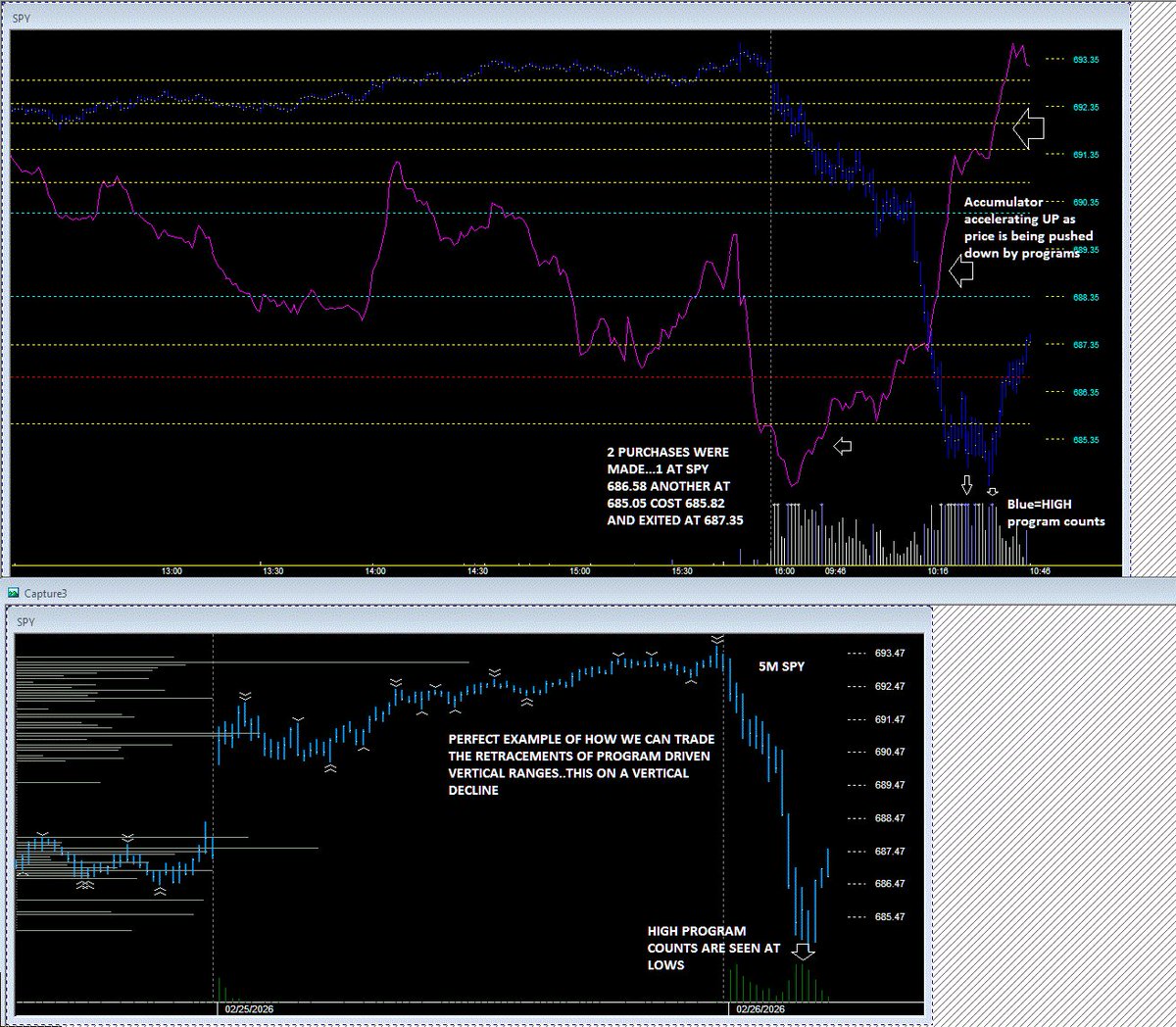
Task: Select the Capture3 window title
Action: [x=46, y=593]
